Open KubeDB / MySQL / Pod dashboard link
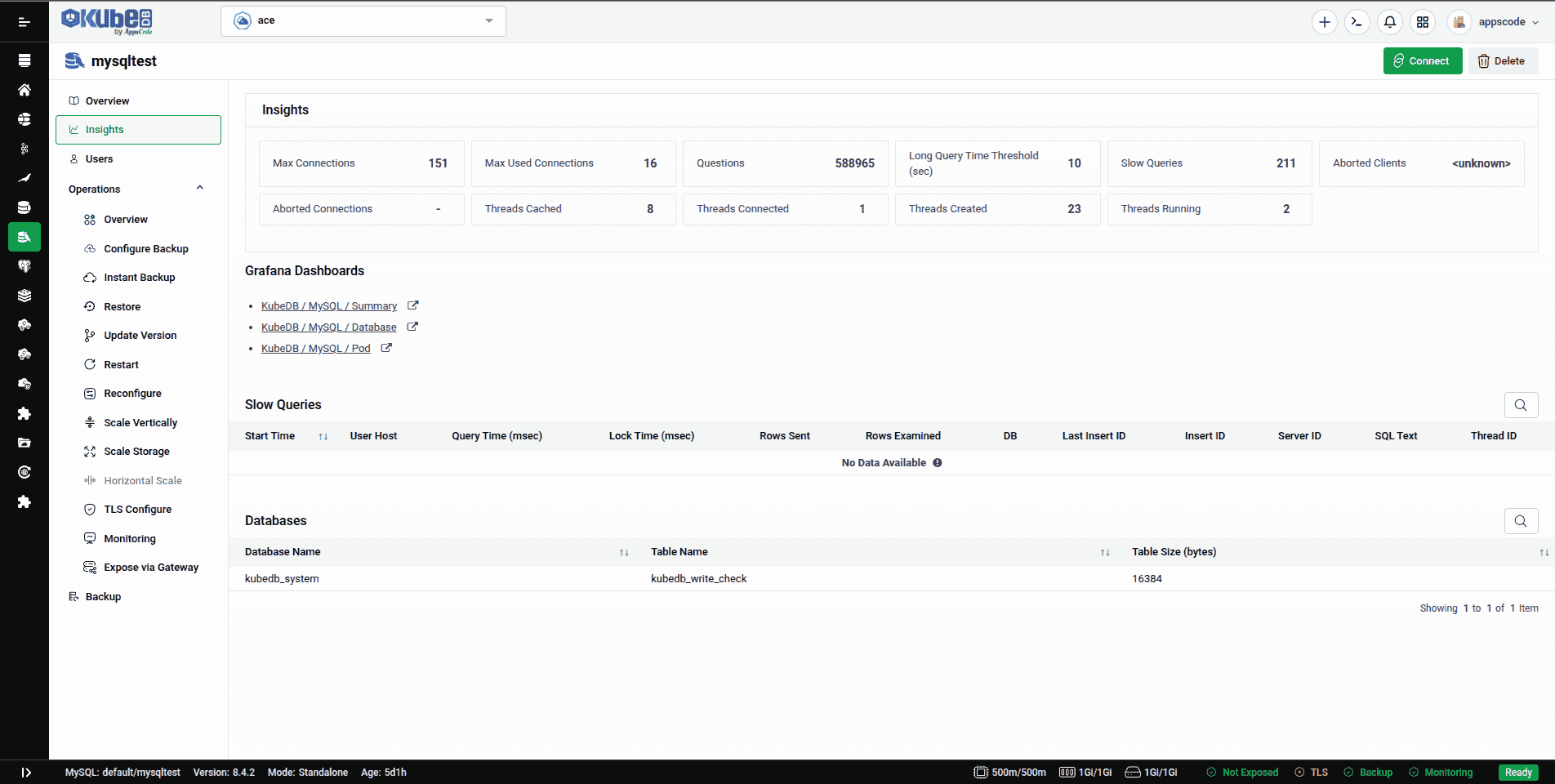This screenshot has height=784, width=1555. point(316,349)
